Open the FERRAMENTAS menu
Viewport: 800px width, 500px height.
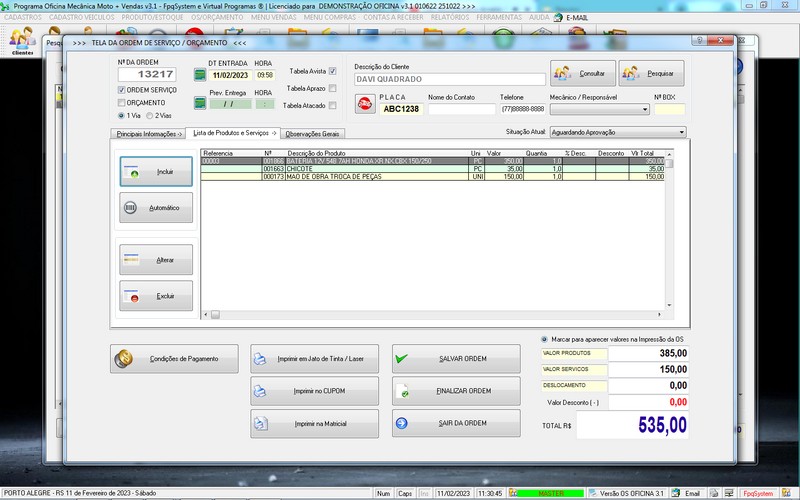coord(499,17)
